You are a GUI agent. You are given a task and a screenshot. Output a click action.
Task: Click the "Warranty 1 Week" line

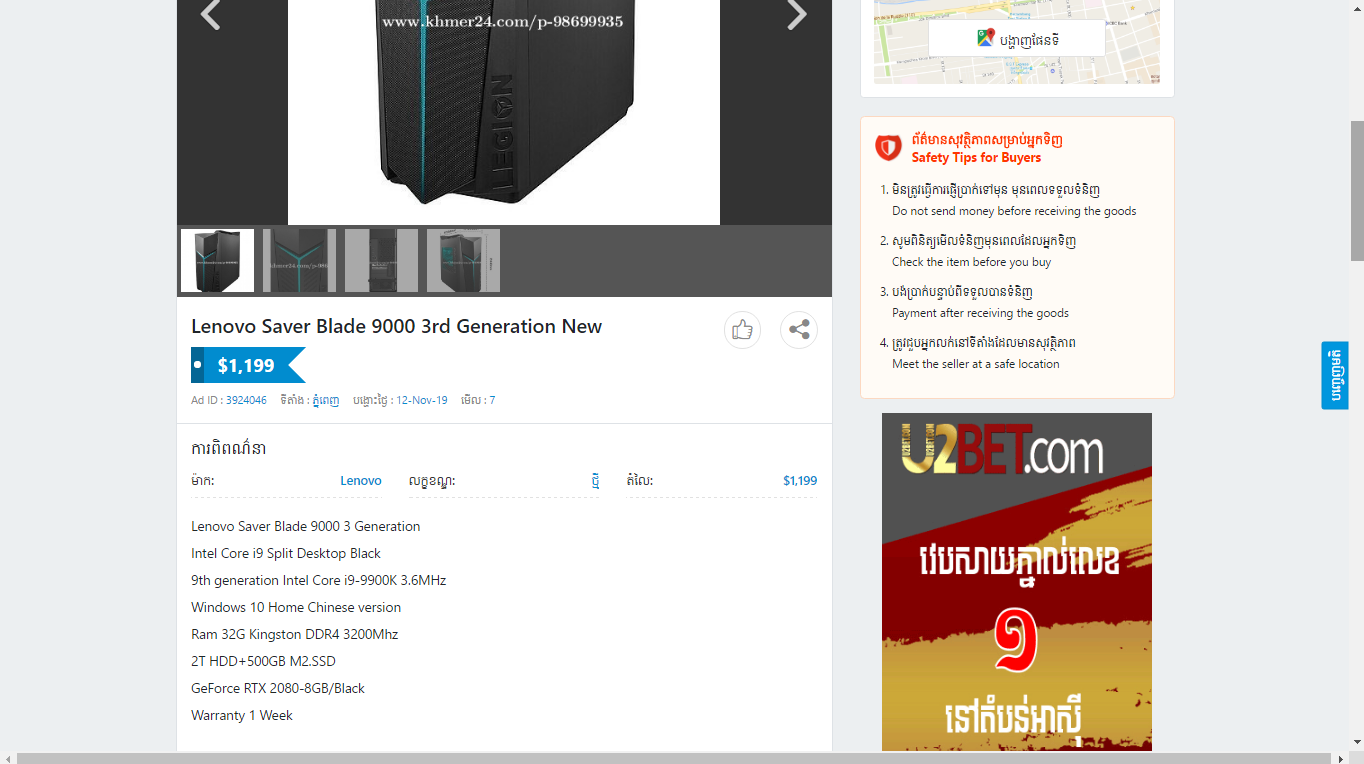click(242, 715)
